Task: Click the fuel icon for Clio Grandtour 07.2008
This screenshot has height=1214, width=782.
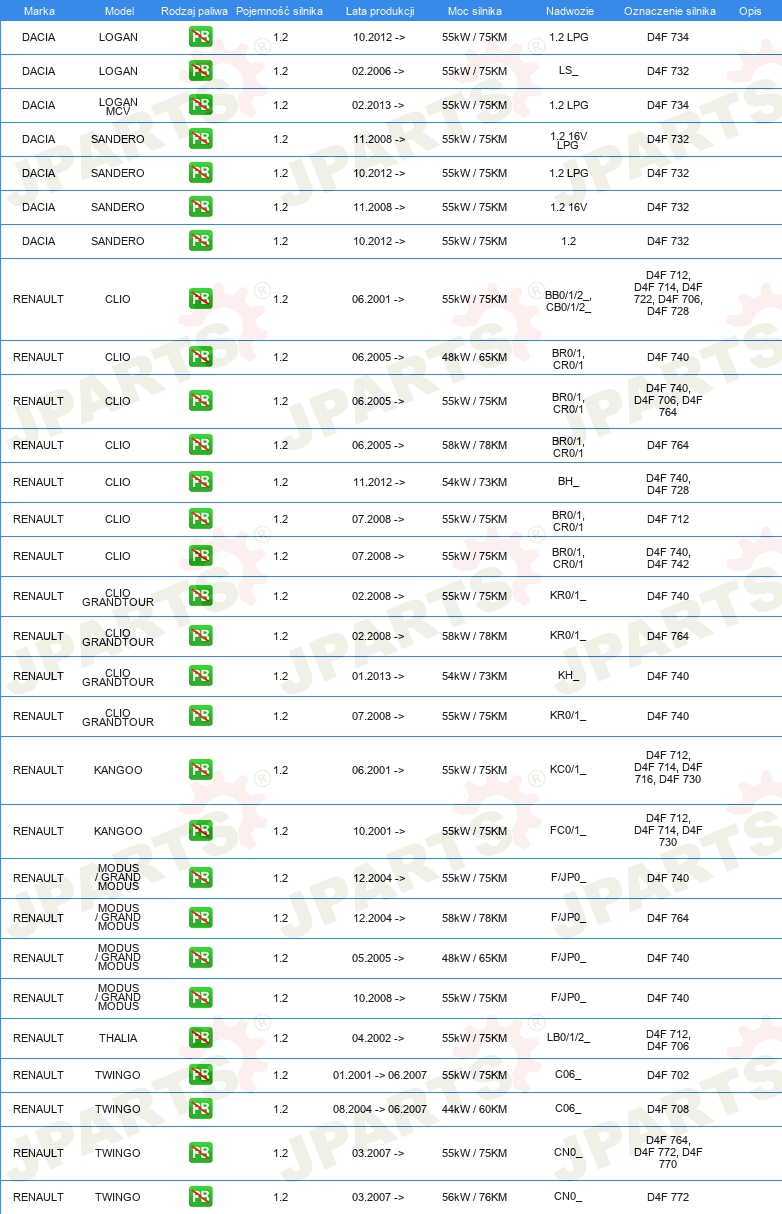Action: (200, 716)
